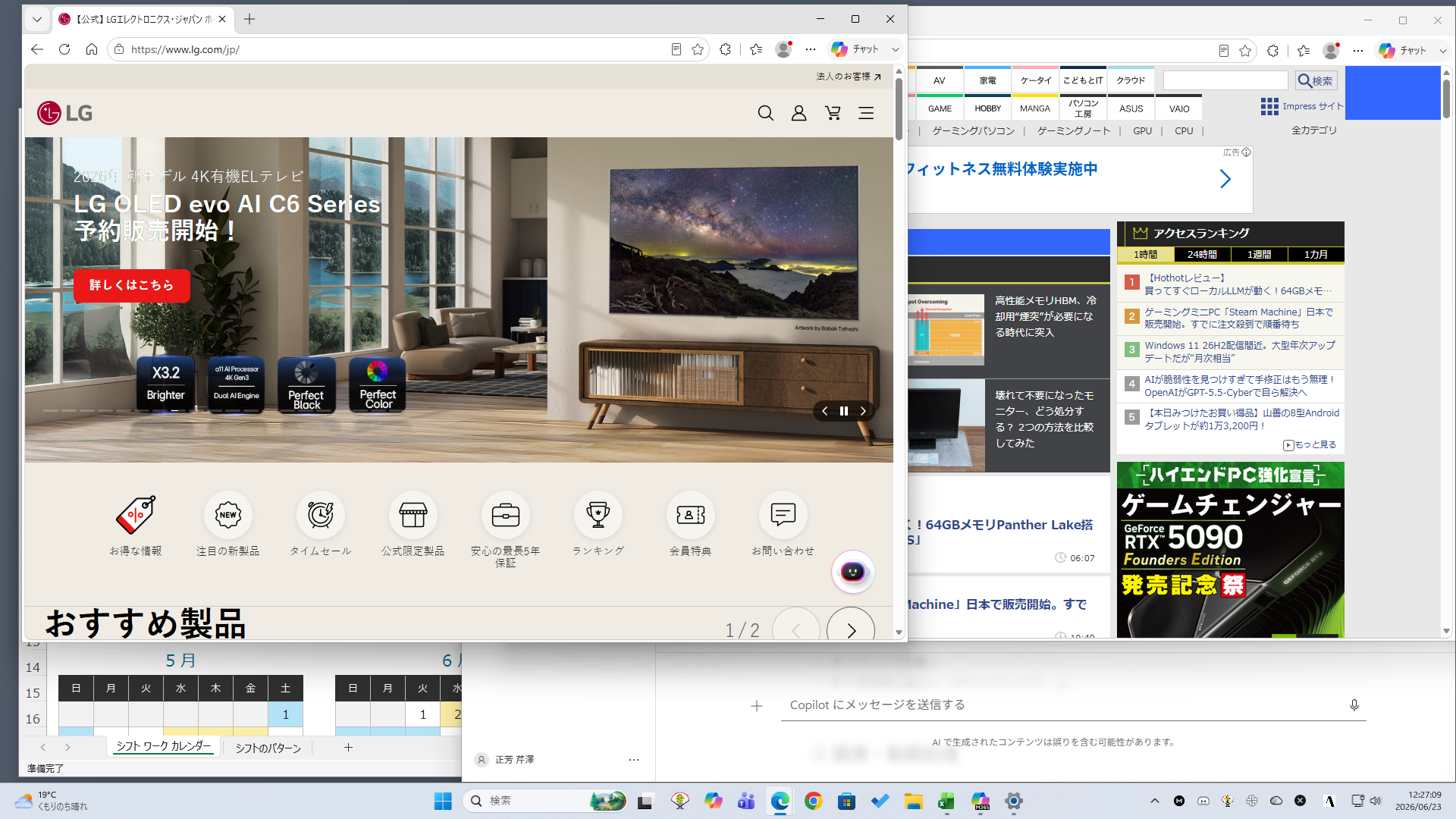Select the 24時間 ranking tab
This screenshot has height=819, width=1456.
[x=1202, y=255]
